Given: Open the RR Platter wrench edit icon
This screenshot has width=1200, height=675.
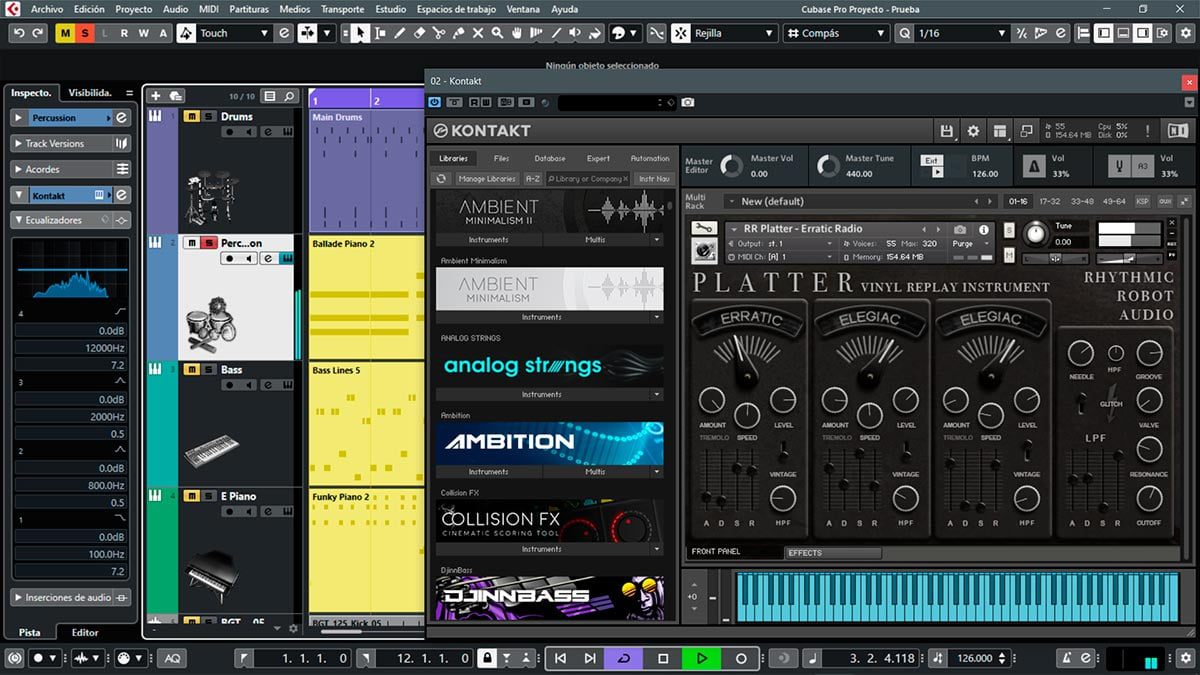Looking at the screenshot, I should click(x=705, y=229).
